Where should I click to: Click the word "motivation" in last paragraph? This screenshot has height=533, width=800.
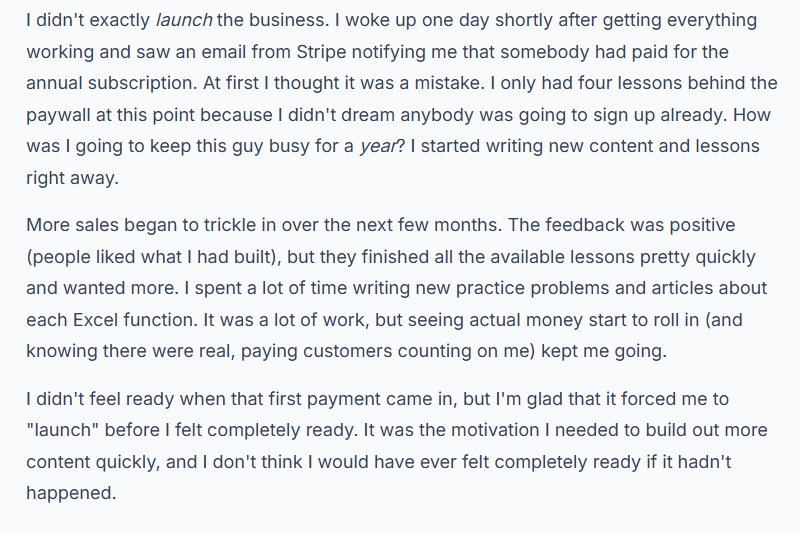pyautogui.click(x=495, y=430)
